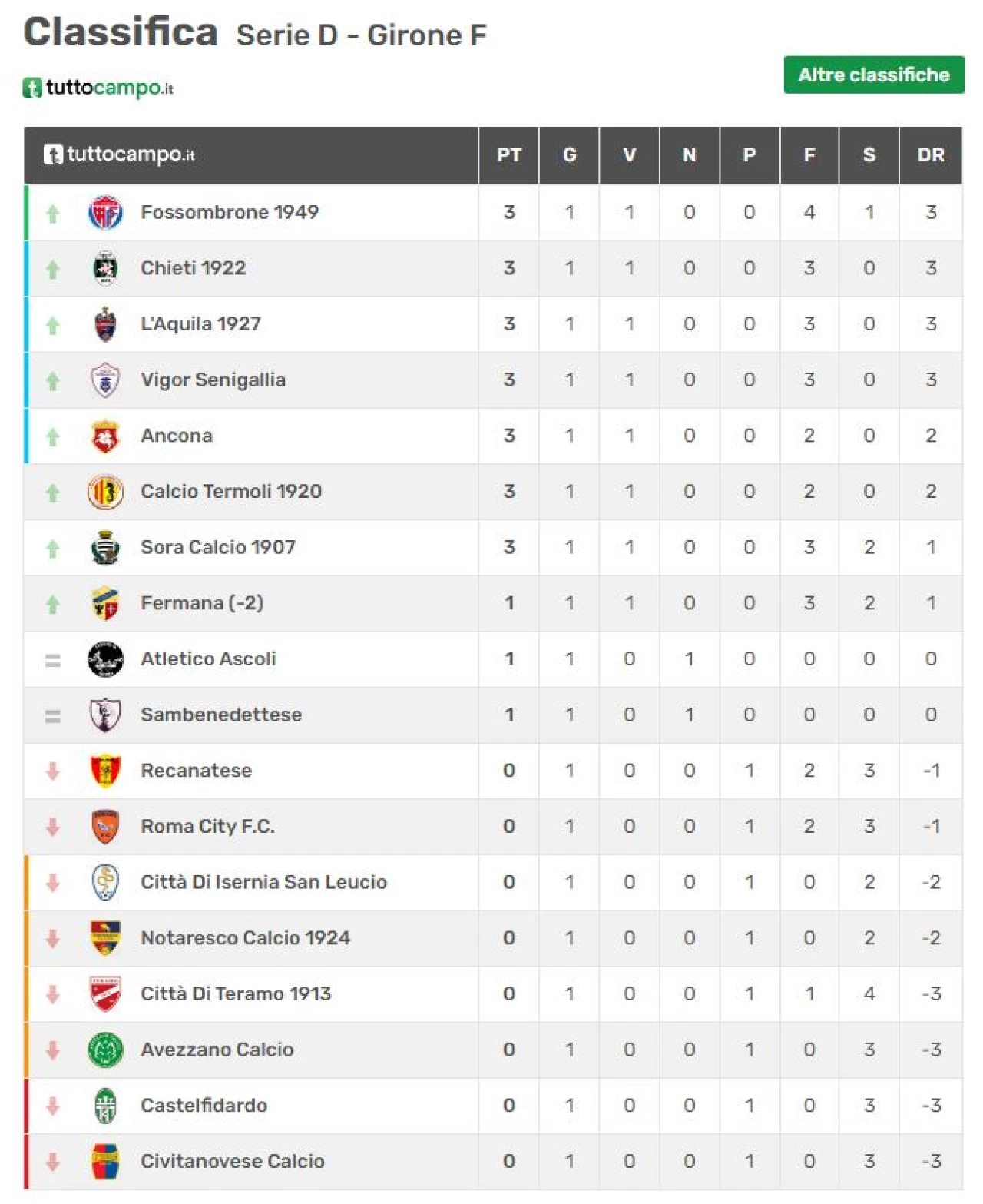Click the Chieti 1922 team crest

[105, 268]
